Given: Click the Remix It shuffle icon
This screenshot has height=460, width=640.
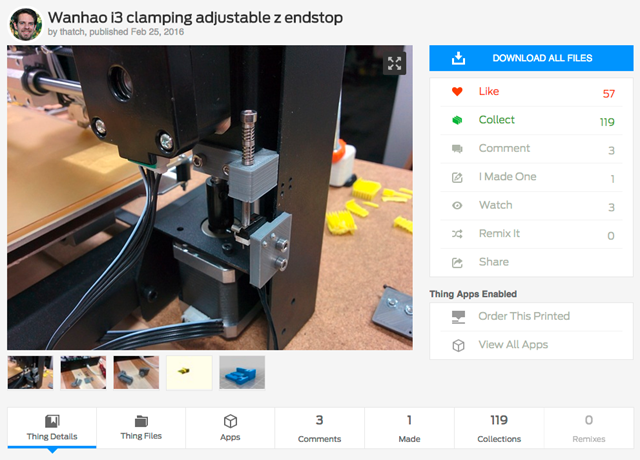Looking at the screenshot, I should tap(457, 234).
